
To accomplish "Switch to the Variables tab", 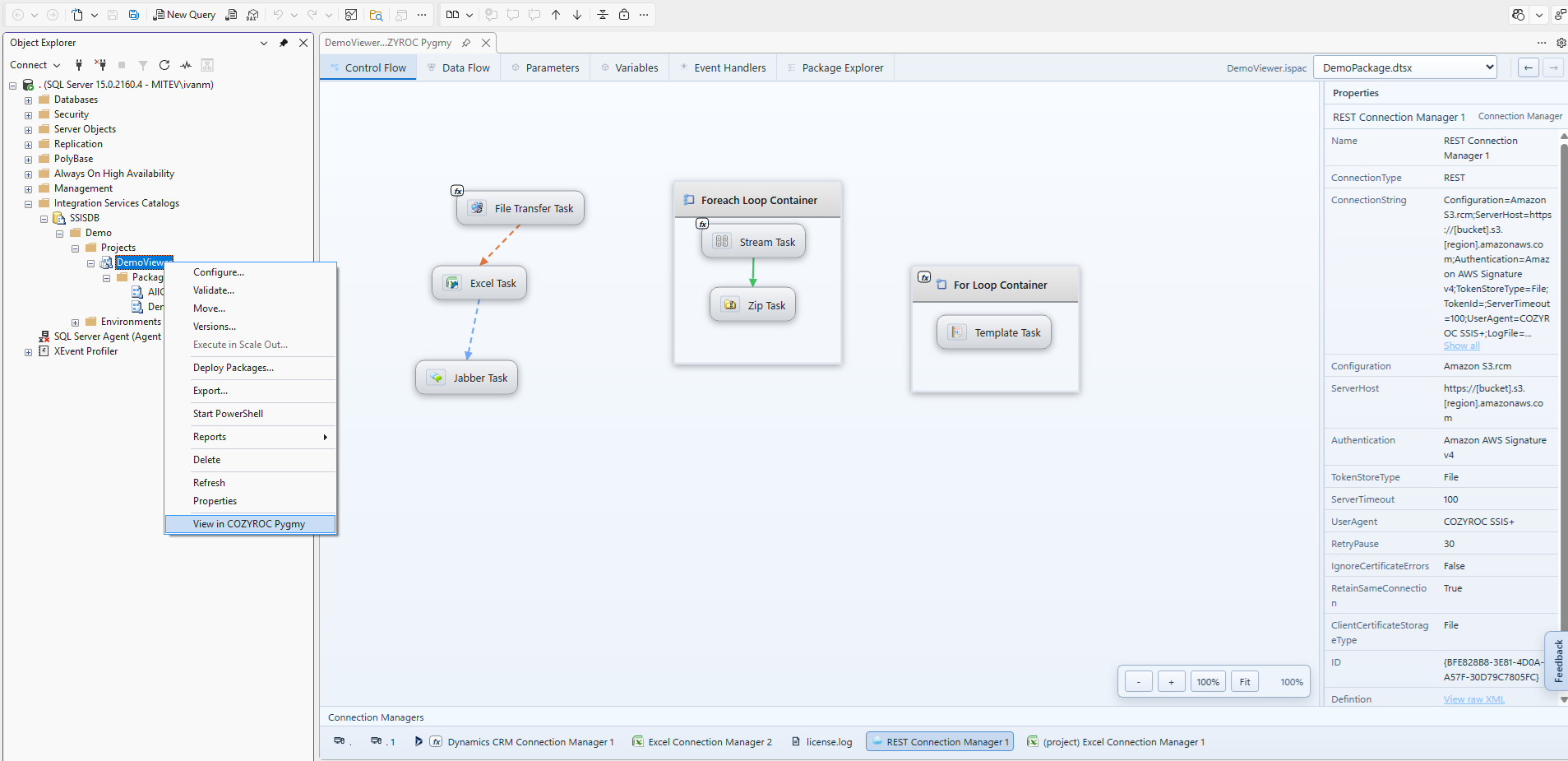I will pos(629,68).
